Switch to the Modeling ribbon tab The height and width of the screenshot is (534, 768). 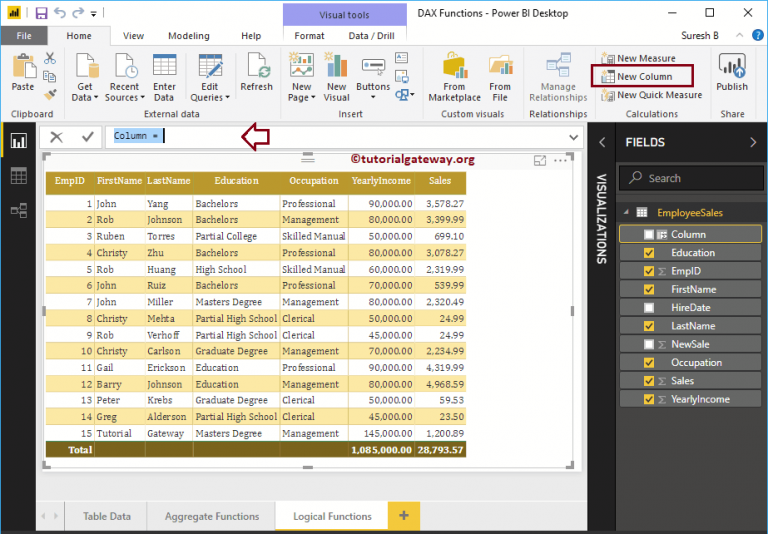[x=189, y=36]
